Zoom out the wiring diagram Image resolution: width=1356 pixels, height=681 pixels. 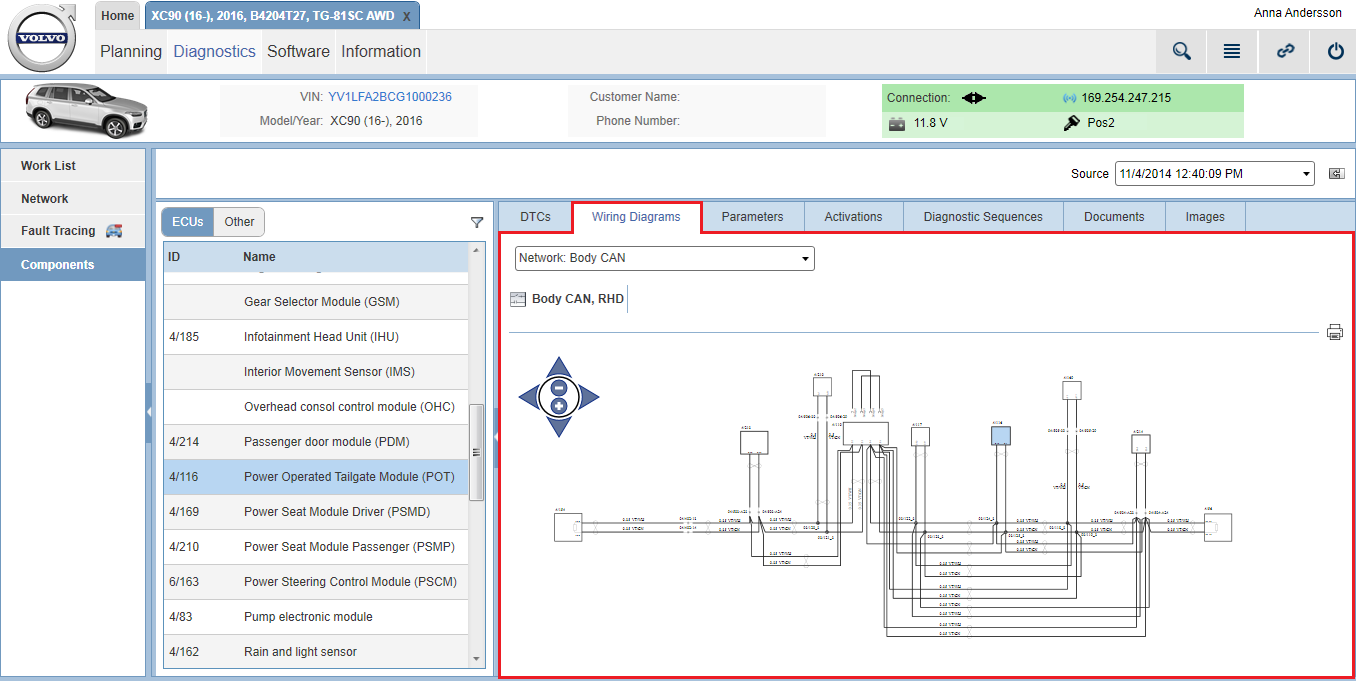(559, 388)
